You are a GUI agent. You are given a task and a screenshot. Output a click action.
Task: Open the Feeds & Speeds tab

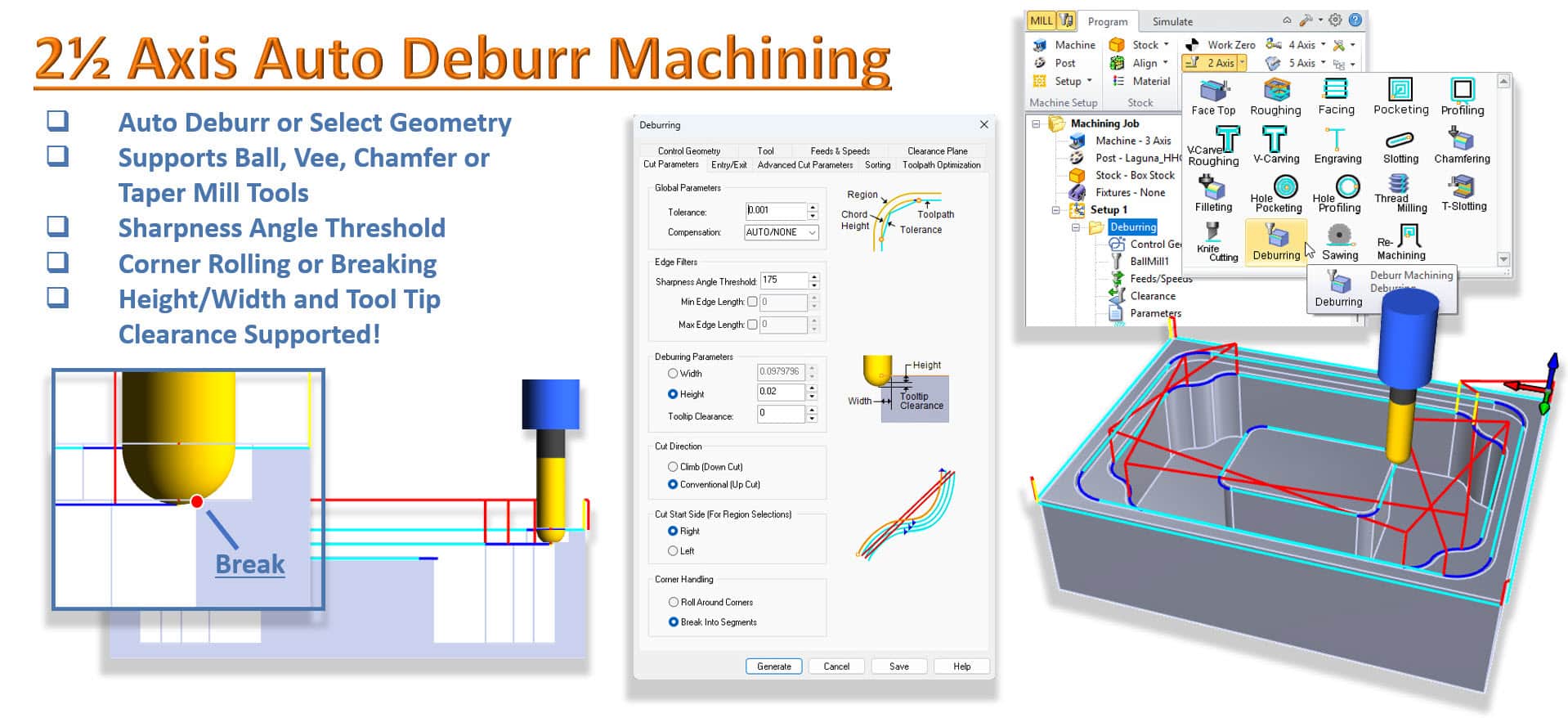coord(840,150)
